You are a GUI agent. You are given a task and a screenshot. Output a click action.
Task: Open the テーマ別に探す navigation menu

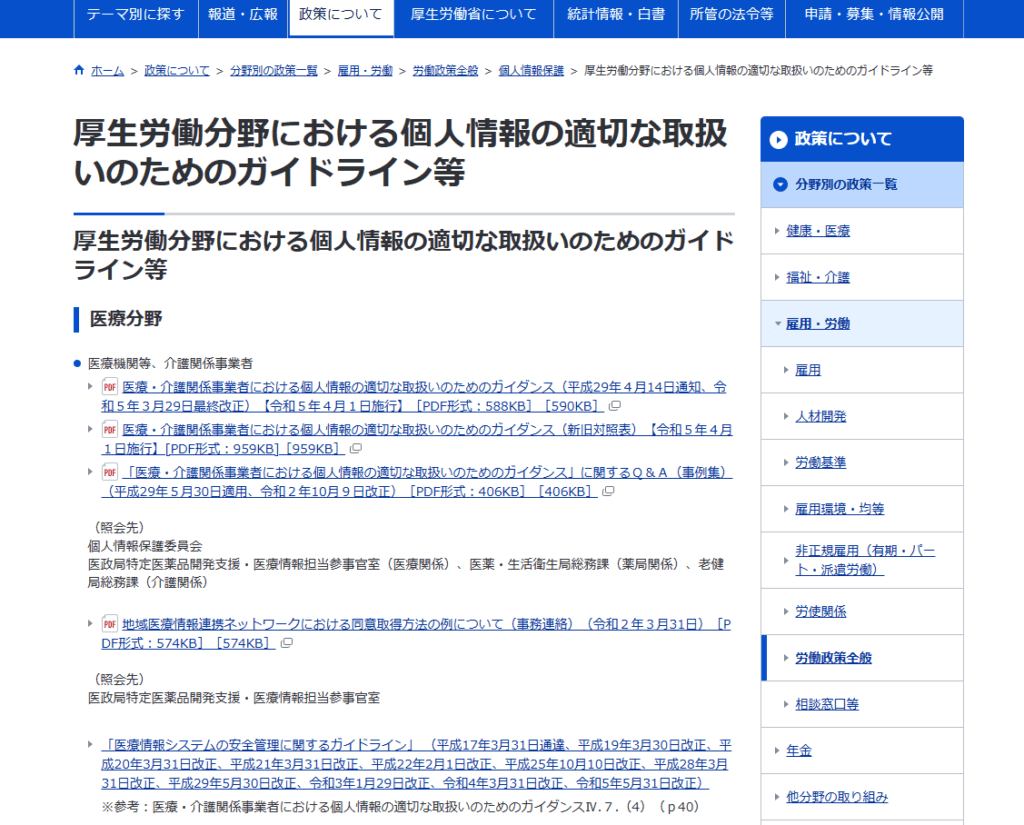tap(135, 15)
